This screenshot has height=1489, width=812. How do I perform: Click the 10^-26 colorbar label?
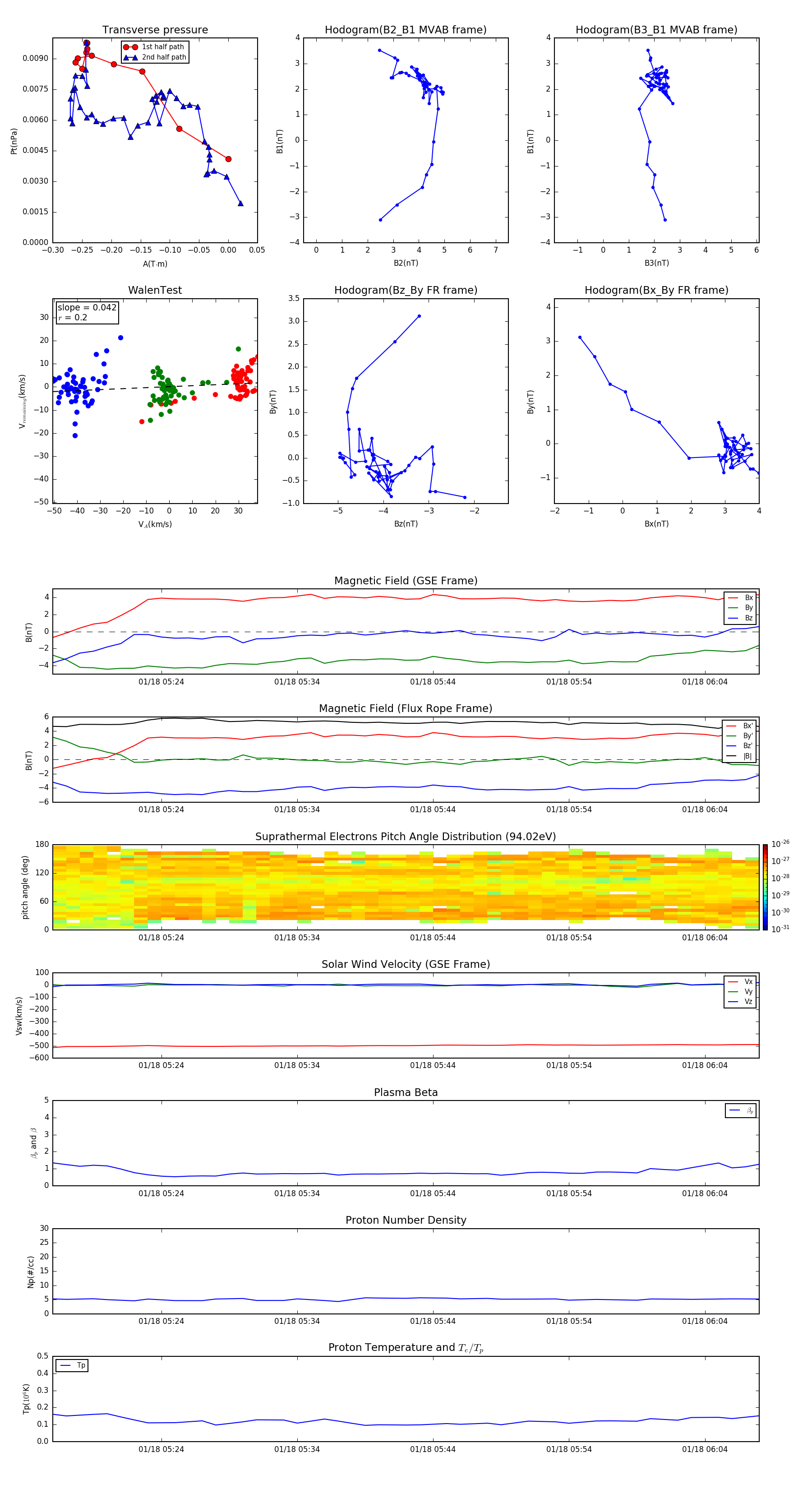780,844
